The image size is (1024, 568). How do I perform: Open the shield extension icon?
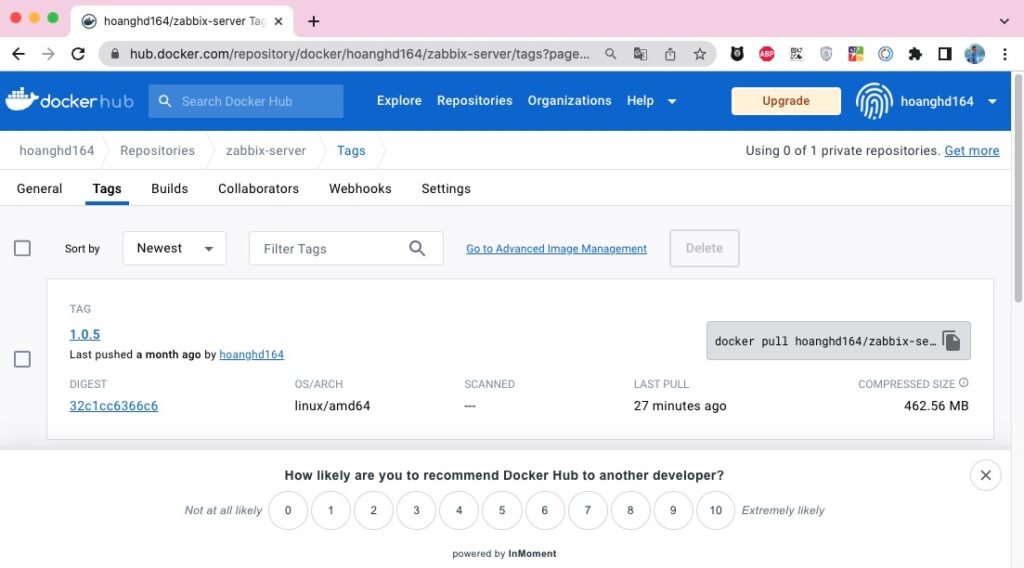(826, 54)
